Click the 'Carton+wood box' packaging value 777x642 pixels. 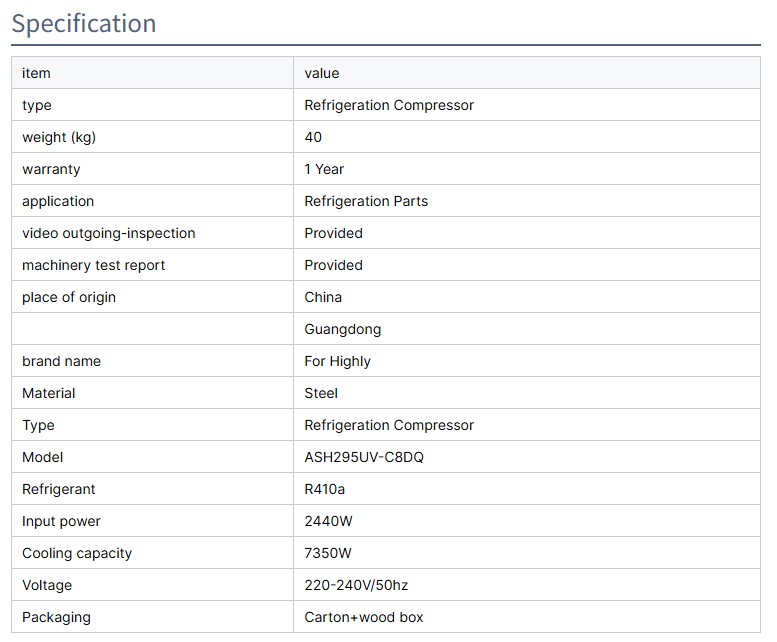tap(363, 617)
